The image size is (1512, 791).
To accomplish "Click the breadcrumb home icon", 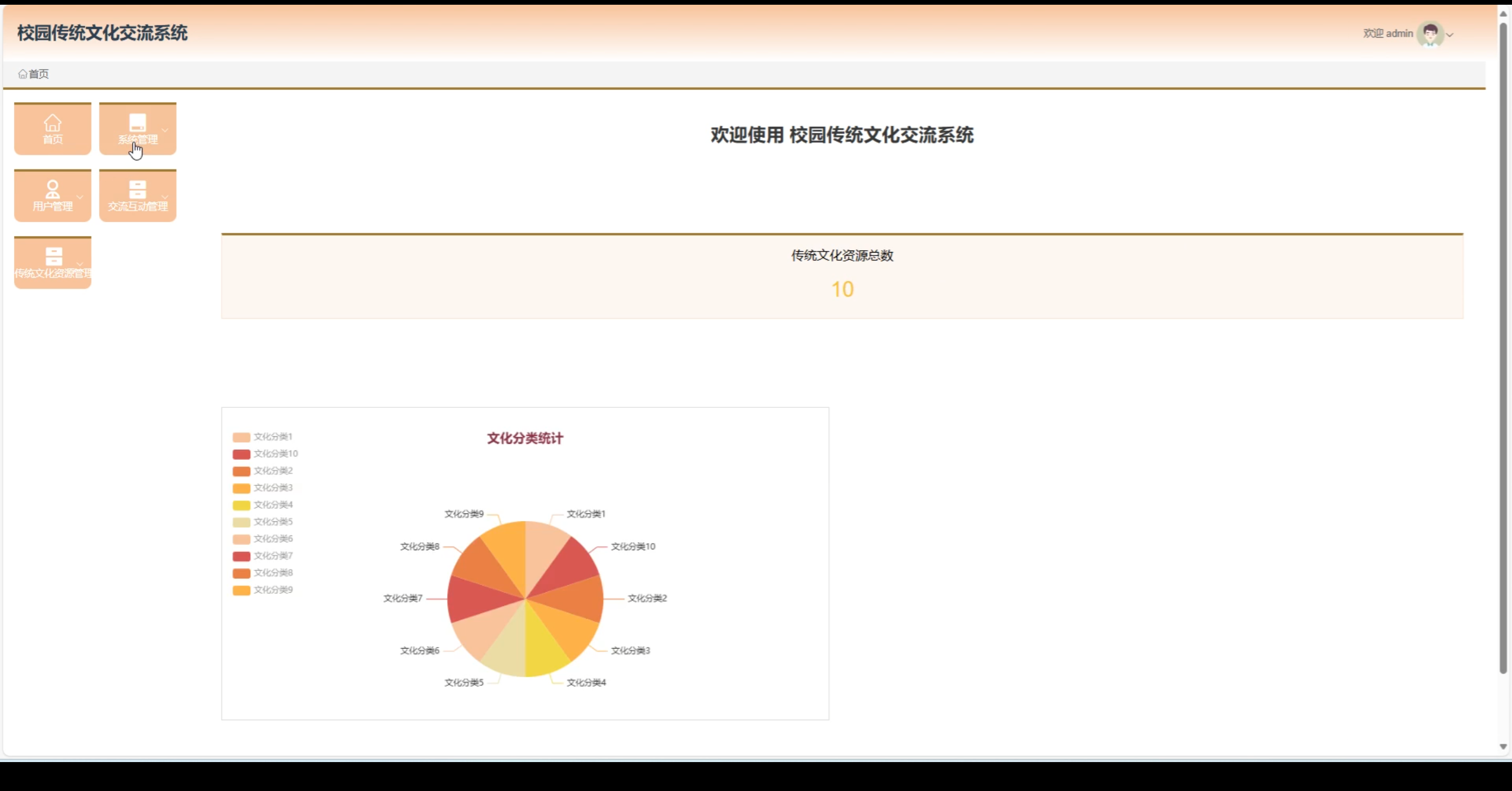I will pos(22,74).
